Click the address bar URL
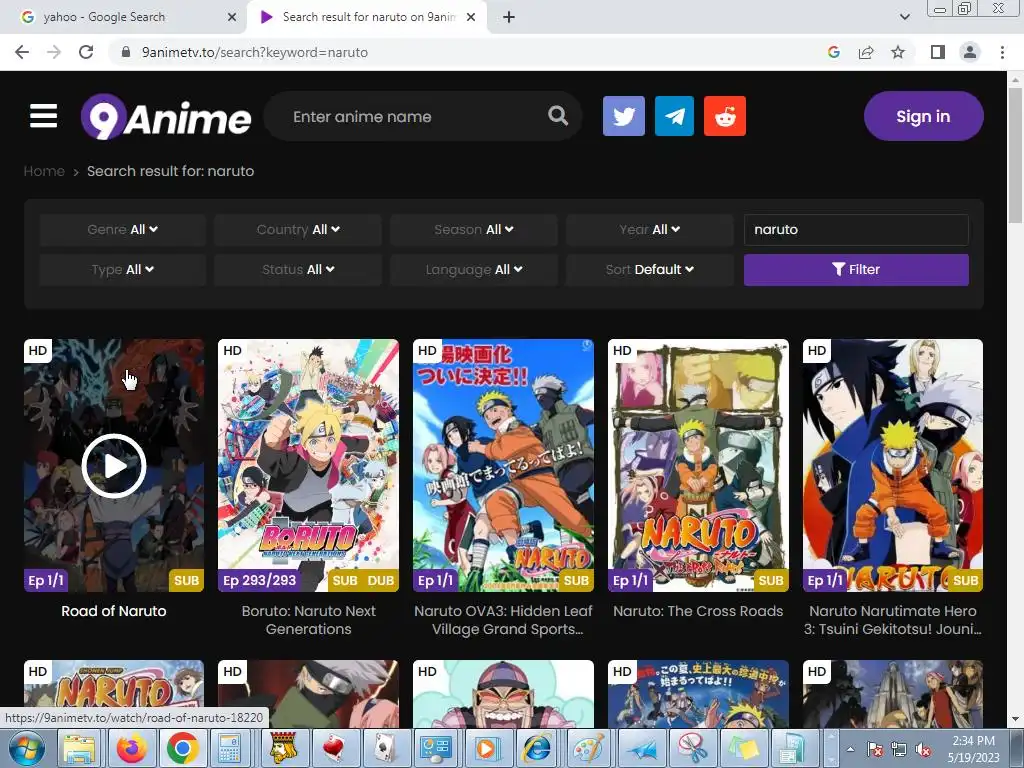 (x=255, y=52)
